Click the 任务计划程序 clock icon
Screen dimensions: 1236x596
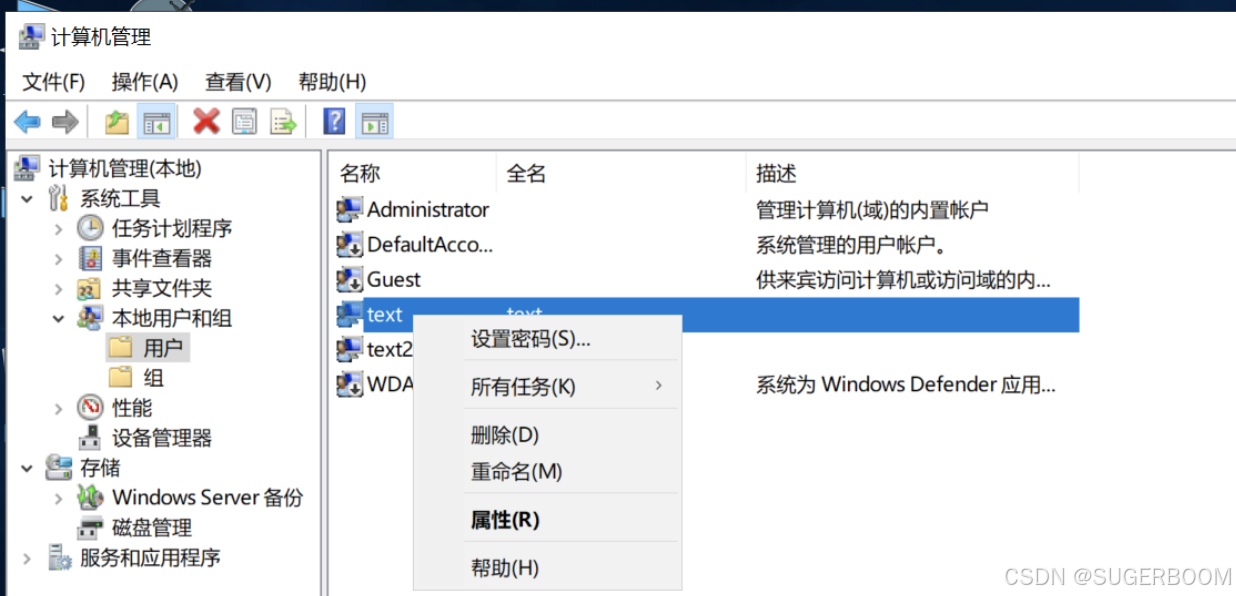click(90, 228)
